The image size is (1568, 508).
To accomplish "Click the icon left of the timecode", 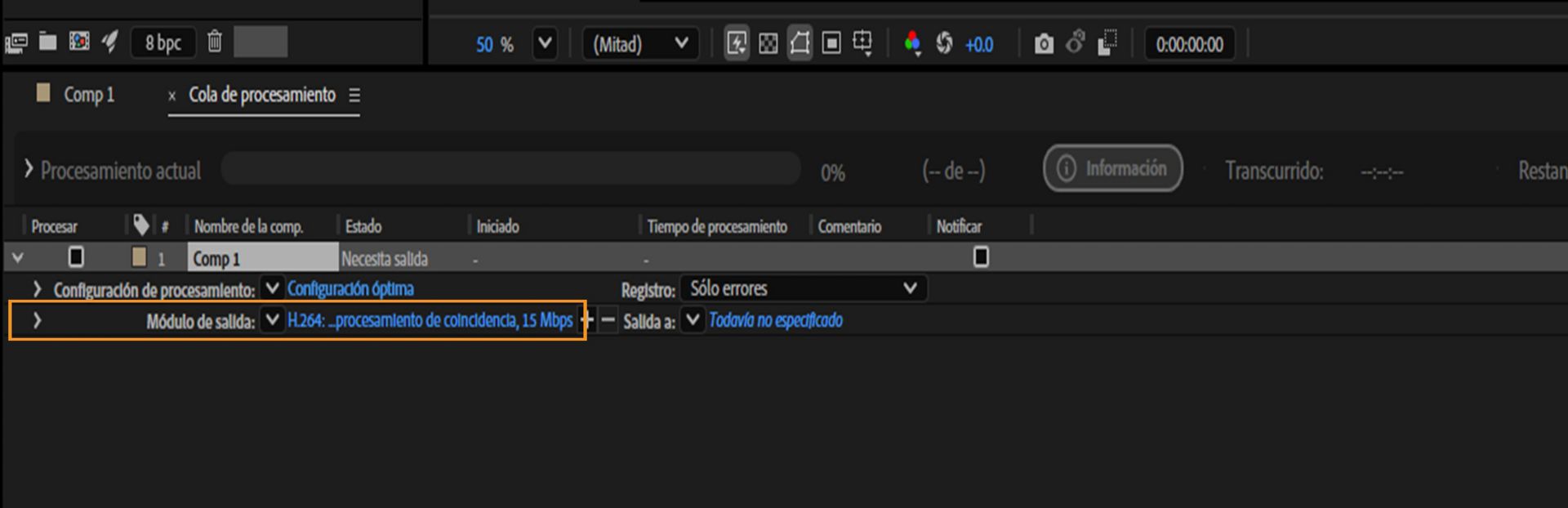I will tap(1107, 43).
